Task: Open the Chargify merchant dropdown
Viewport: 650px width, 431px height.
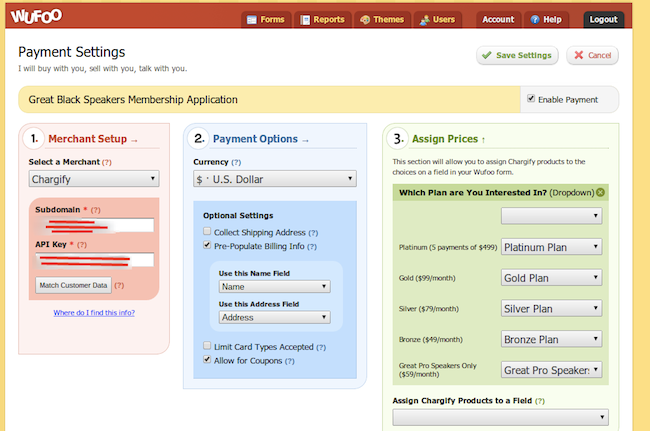Action: (x=94, y=179)
